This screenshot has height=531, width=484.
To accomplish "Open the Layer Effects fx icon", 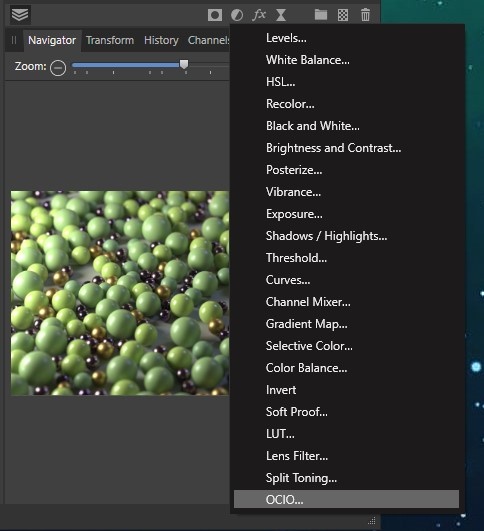I will 259,15.
